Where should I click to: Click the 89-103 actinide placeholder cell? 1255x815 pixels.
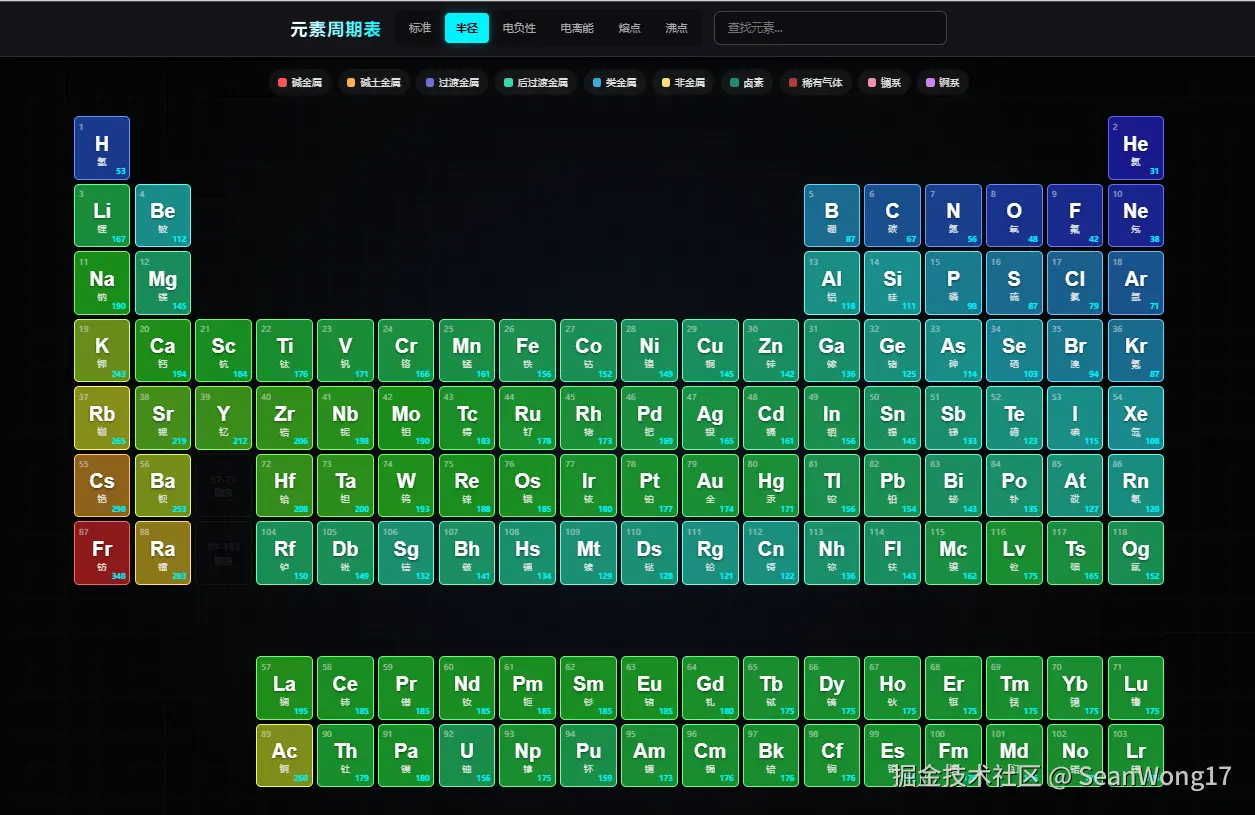(x=223, y=552)
